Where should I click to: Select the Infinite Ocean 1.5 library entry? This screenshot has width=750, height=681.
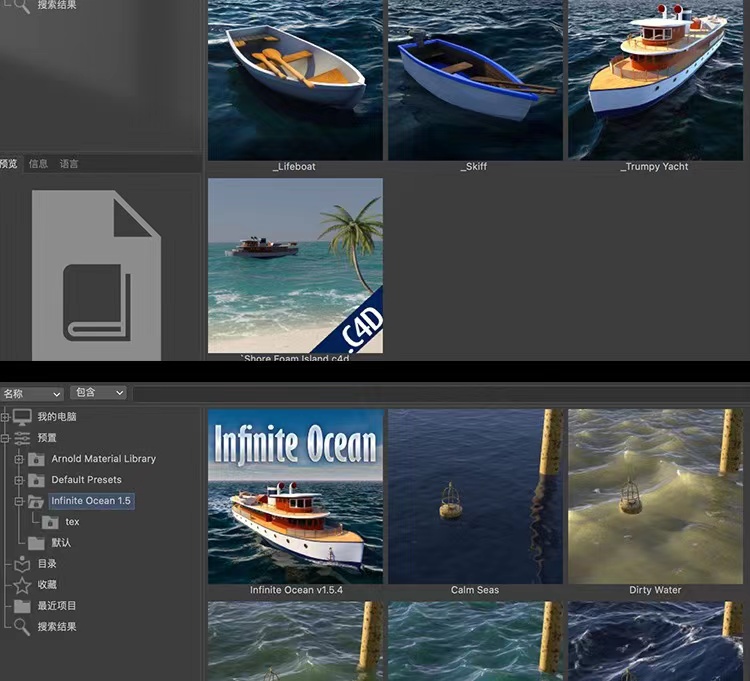coord(91,501)
